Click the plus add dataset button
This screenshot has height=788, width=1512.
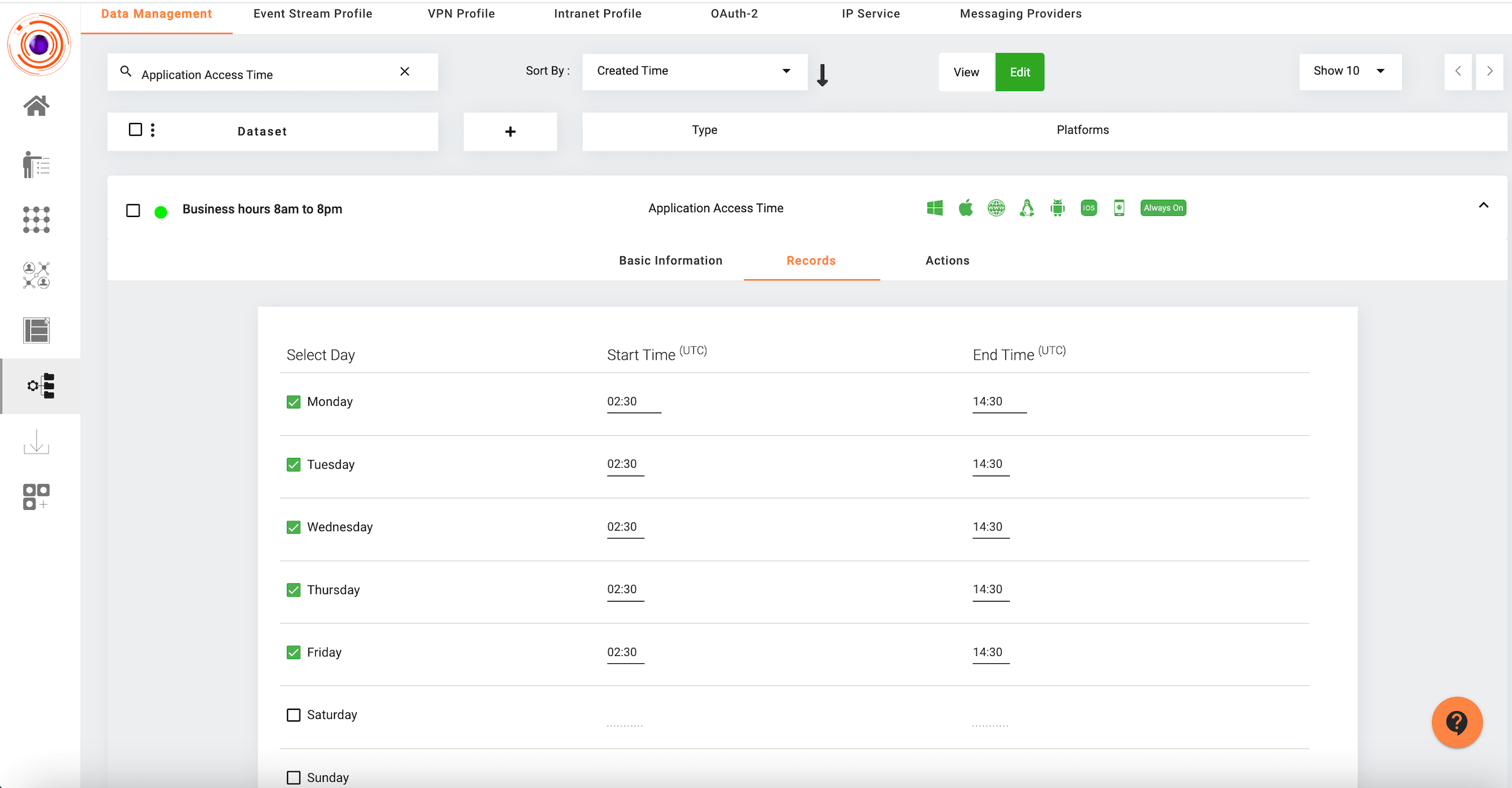510,132
